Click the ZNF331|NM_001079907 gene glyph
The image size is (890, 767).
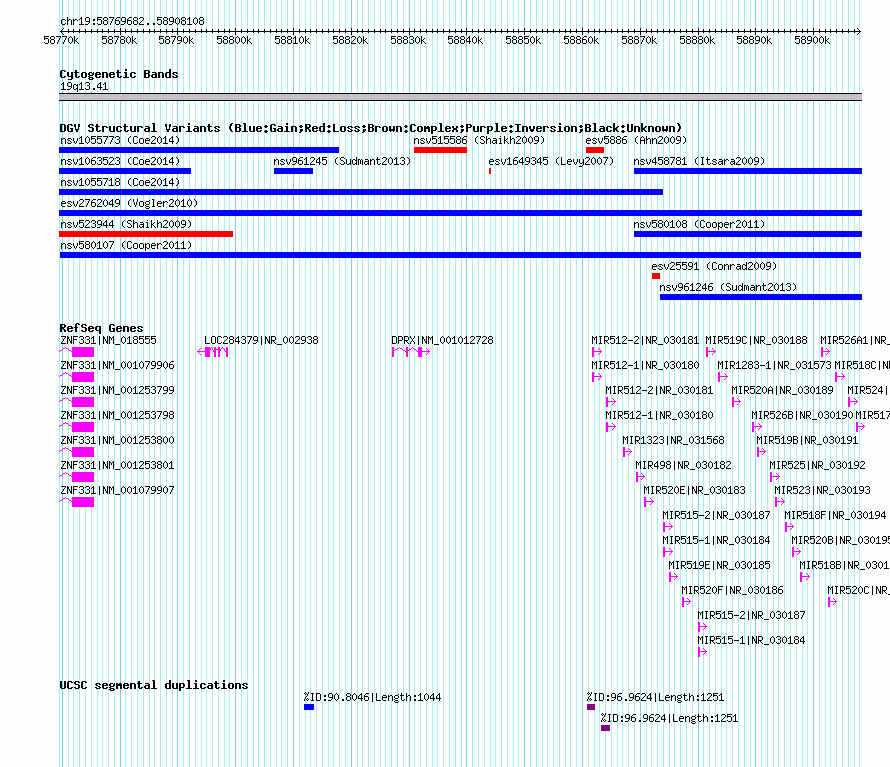(77, 502)
